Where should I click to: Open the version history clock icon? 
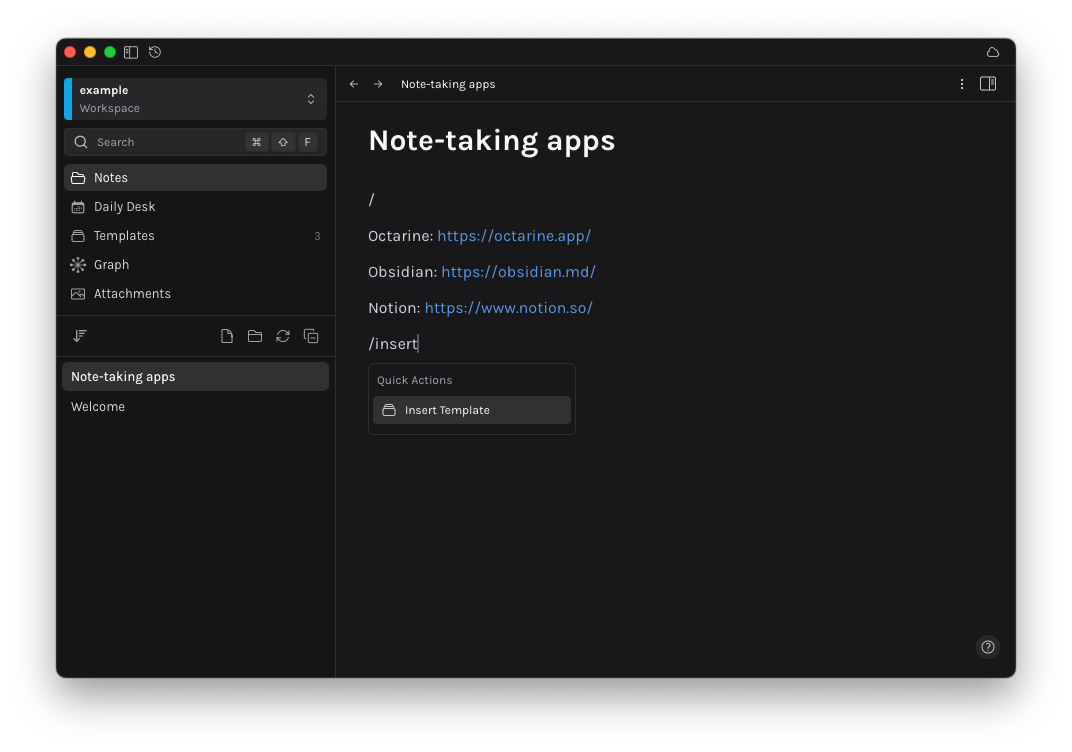point(155,52)
